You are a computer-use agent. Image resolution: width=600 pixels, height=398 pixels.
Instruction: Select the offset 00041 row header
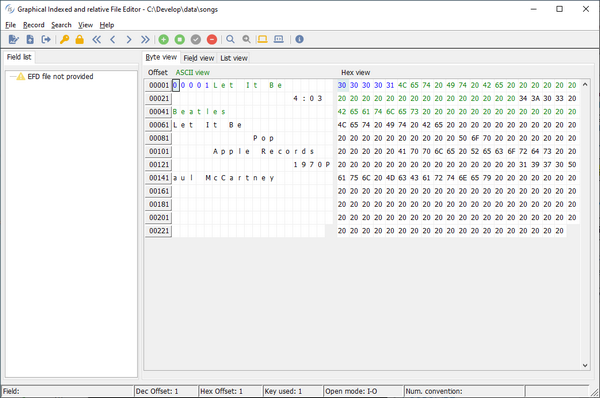159,112
